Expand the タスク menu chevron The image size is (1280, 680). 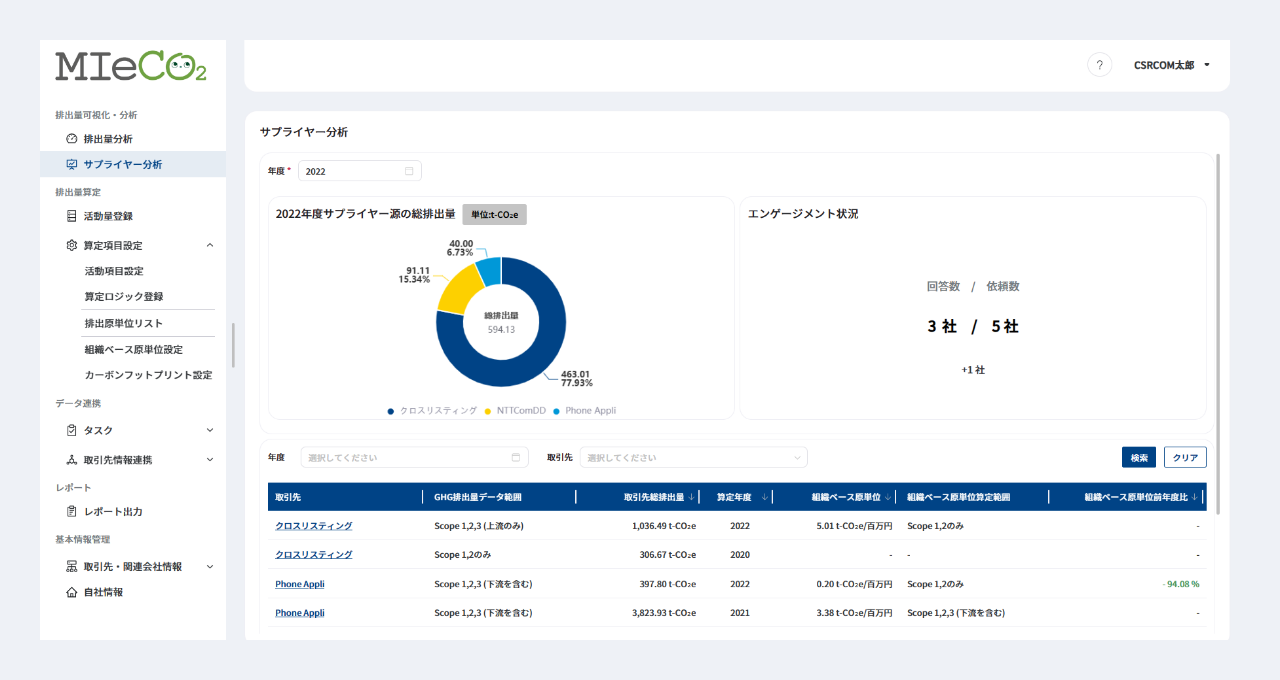[210, 430]
